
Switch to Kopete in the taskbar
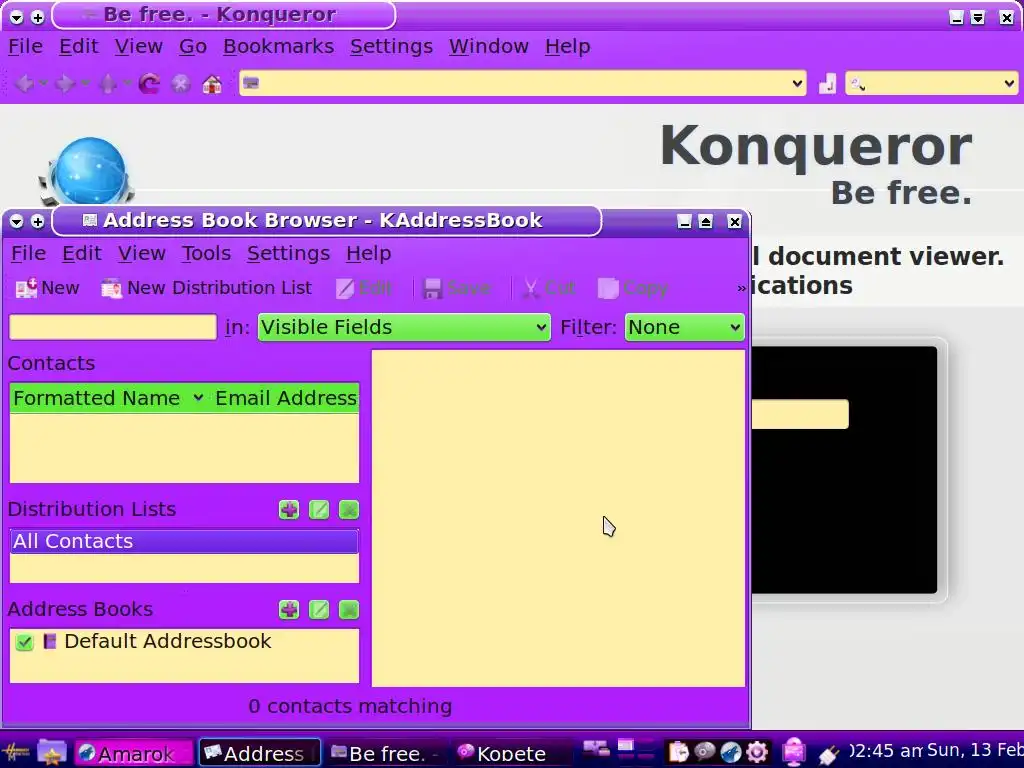[x=512, y=753]
